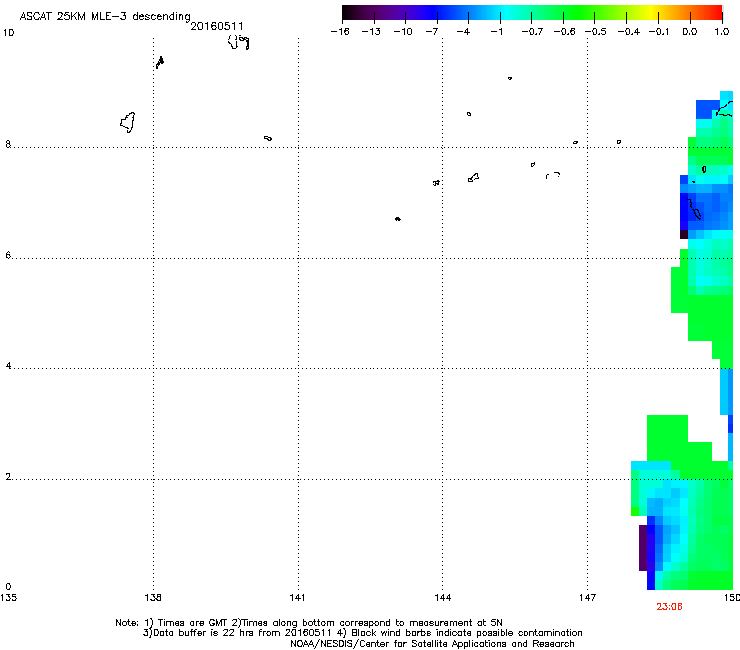Click the colorbar label -7

pyautogui.click(x=432, y=32)
